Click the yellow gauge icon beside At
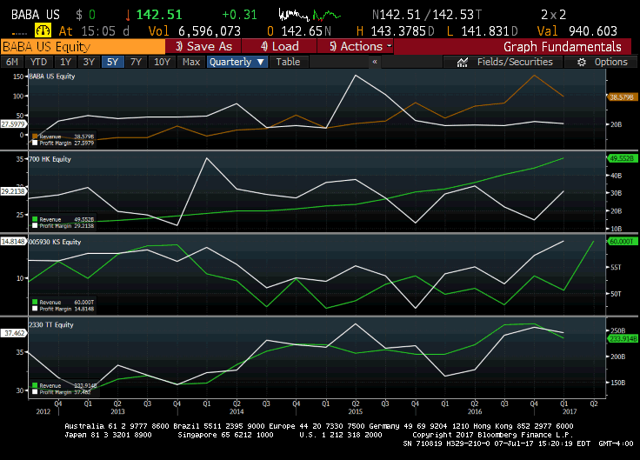Screen dimensions: 640x460 pyautogui.click(x=43, y=31)
